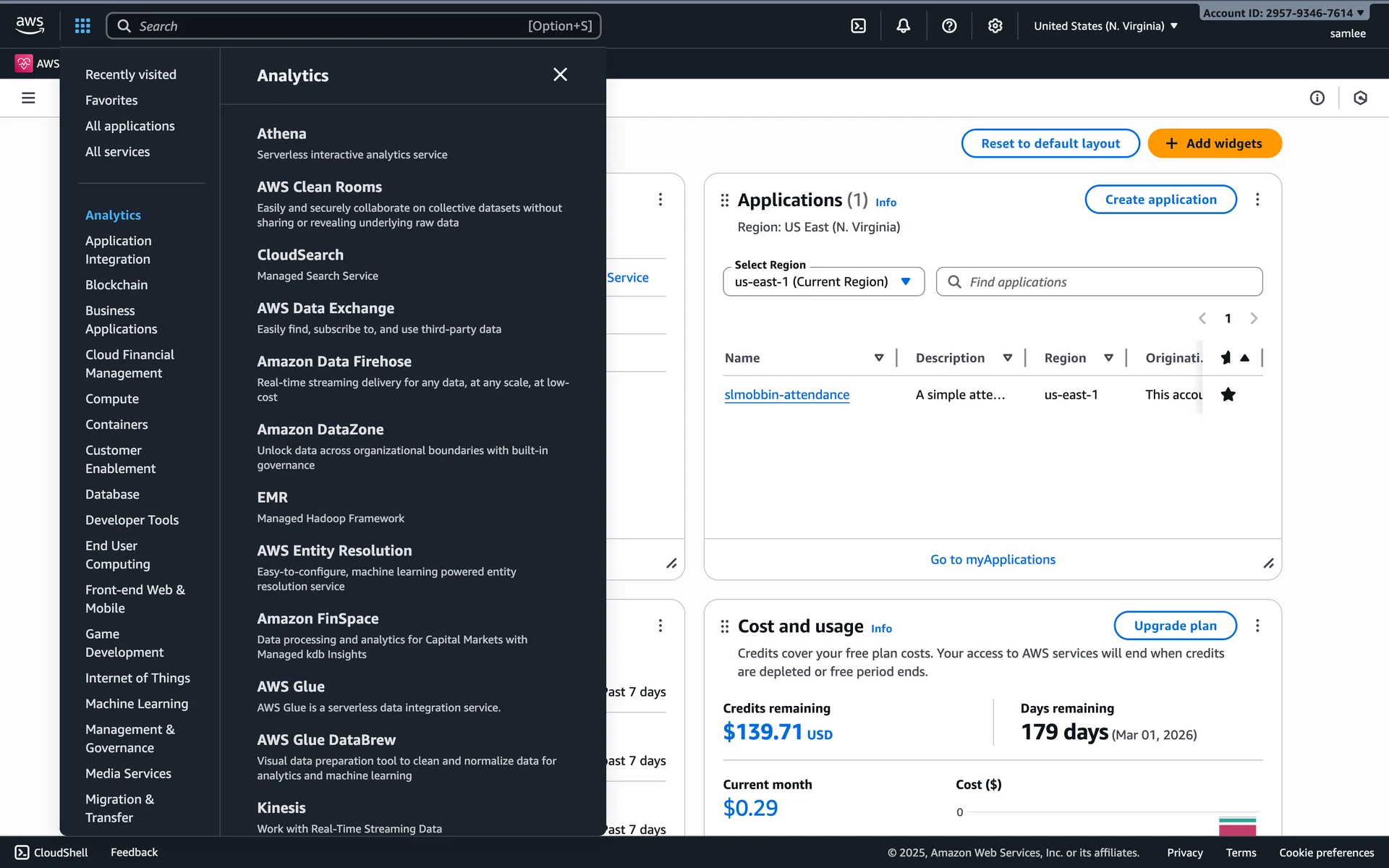Screen dimensions: 1389x868
Task: Expand the Account ID dropdown
Action: (x=1283, y=13)
